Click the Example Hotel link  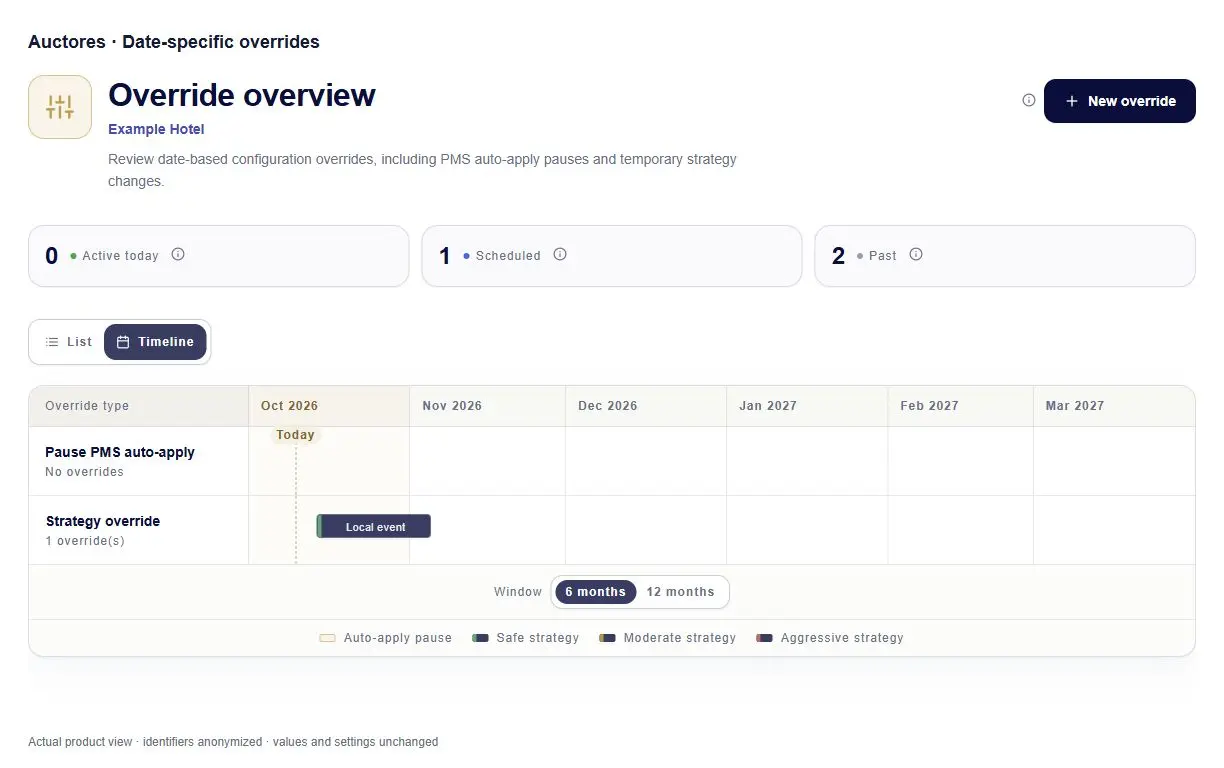[156, 129]
